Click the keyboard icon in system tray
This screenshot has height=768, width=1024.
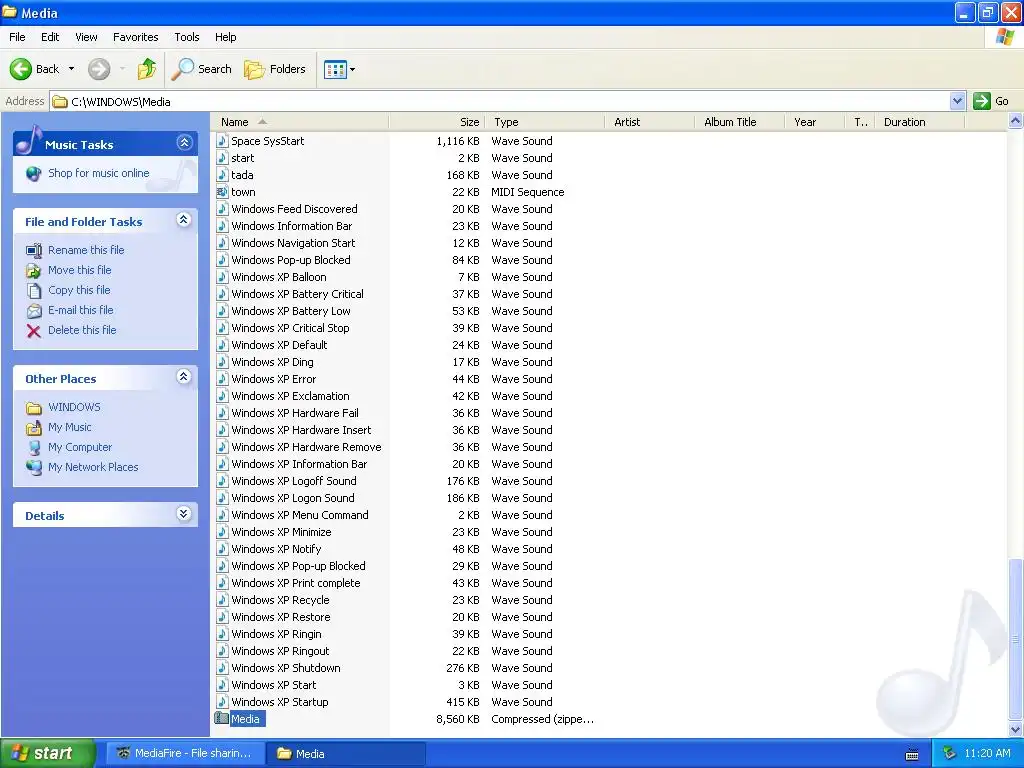click(x=912, y=754)
